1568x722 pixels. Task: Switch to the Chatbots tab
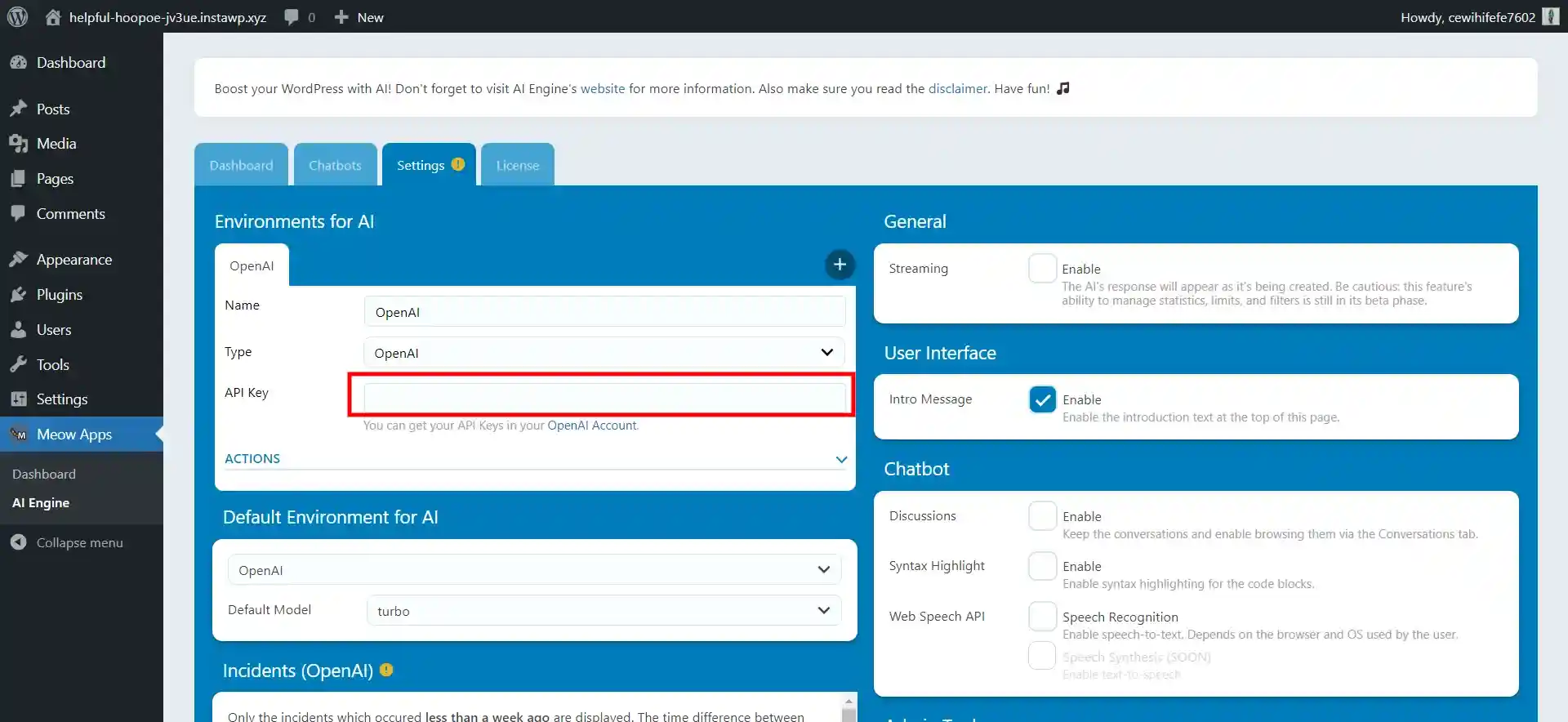tap(335, 165)
